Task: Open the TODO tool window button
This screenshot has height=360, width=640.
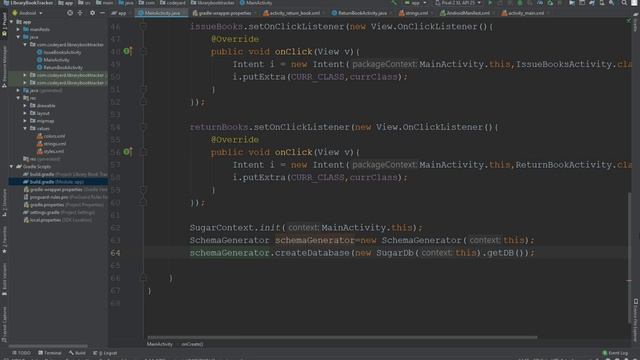Action: point(21,353)
